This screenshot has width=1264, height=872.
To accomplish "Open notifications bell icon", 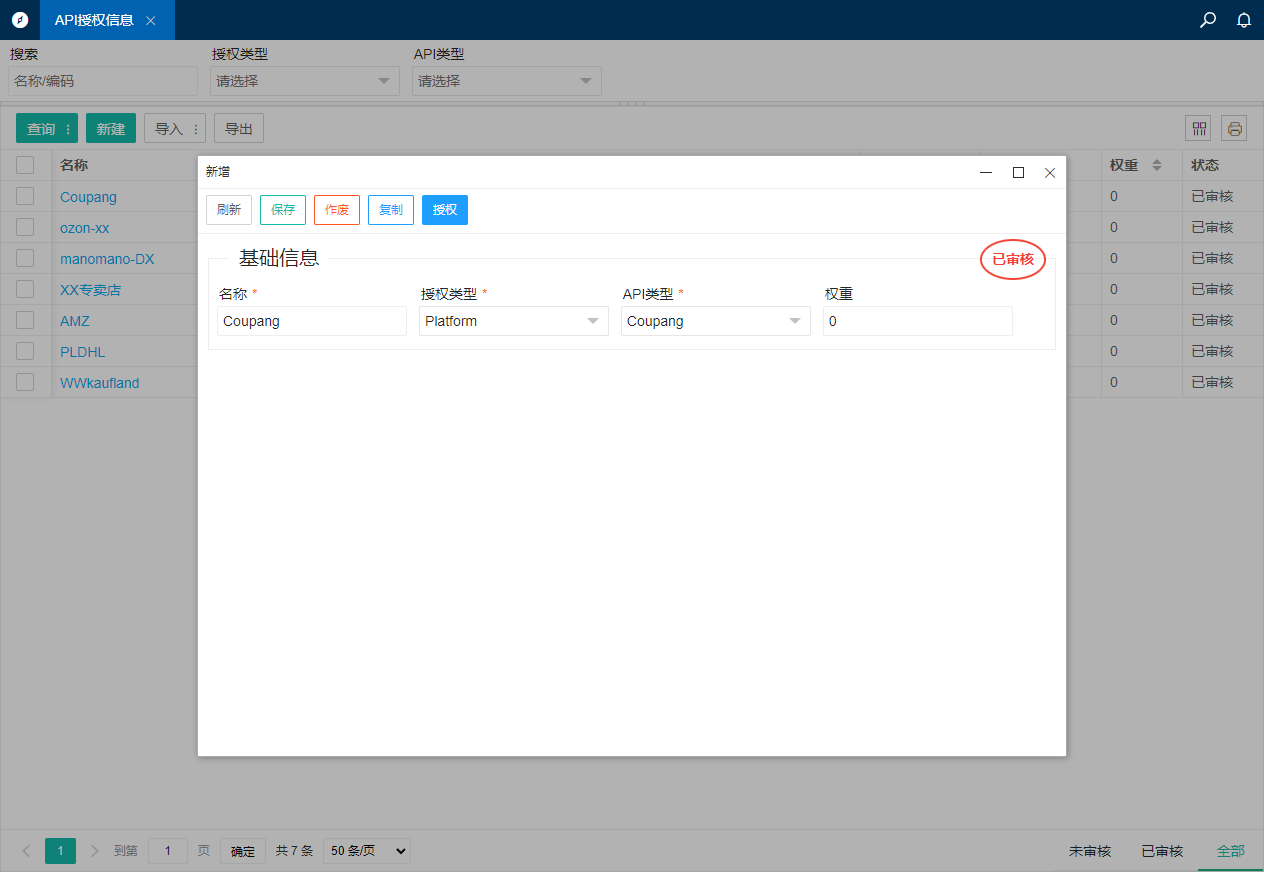I will point(1244,20).
